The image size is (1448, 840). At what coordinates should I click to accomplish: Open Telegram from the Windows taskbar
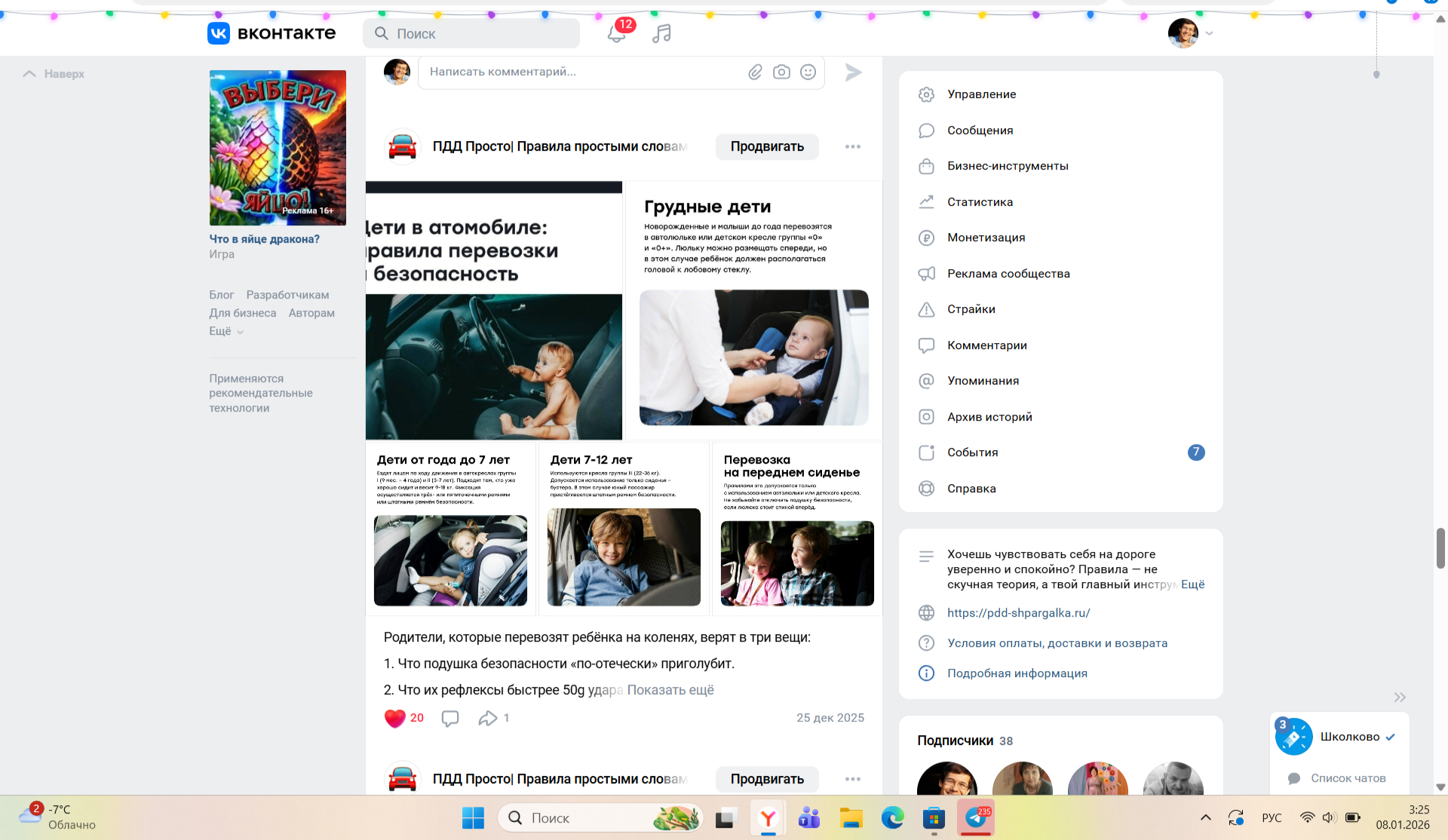click(x=976, y=818)
